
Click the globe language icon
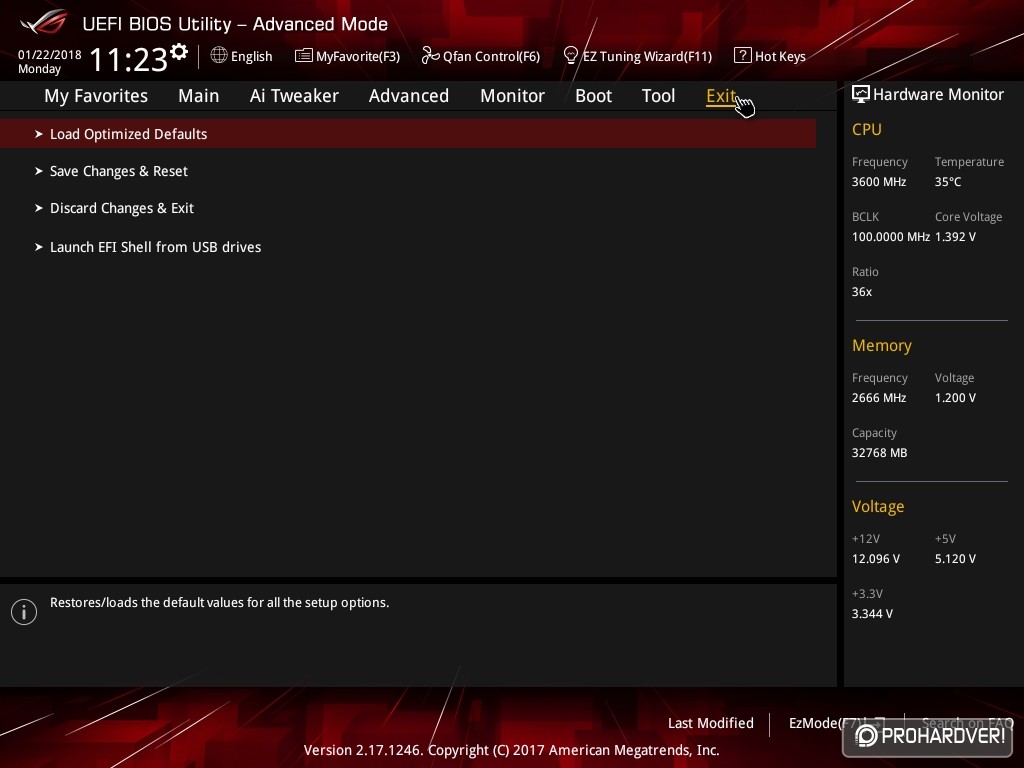click(x=219, y=55)
